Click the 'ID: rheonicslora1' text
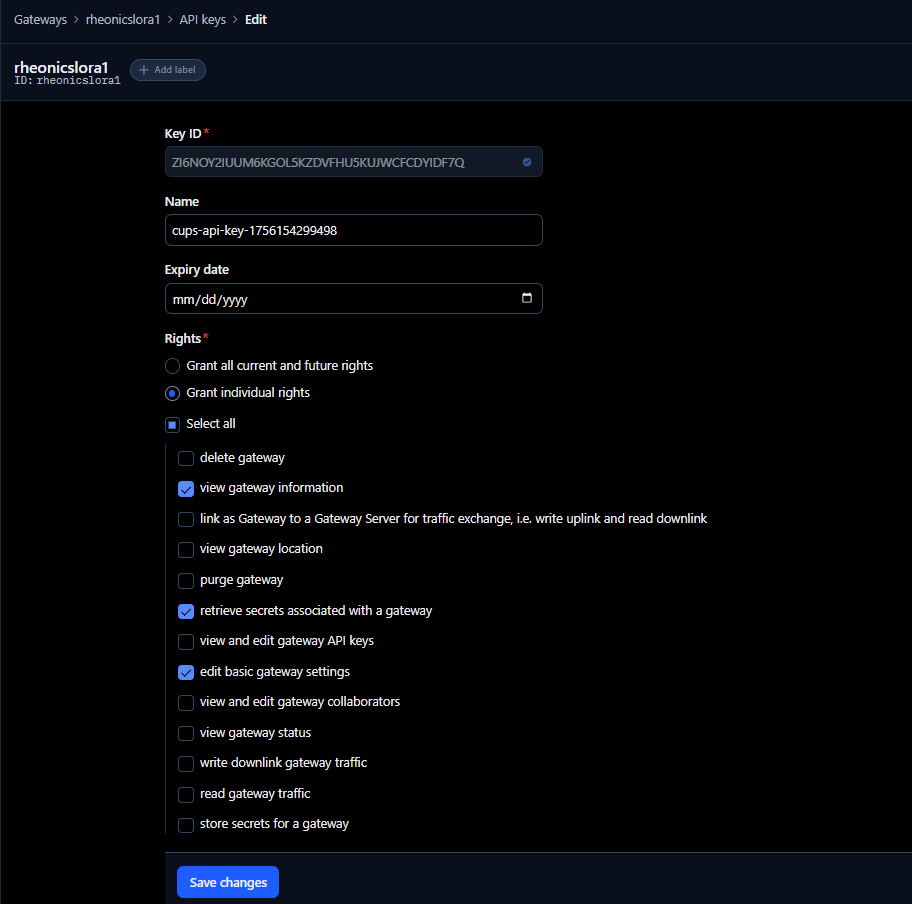 [67, 81]
